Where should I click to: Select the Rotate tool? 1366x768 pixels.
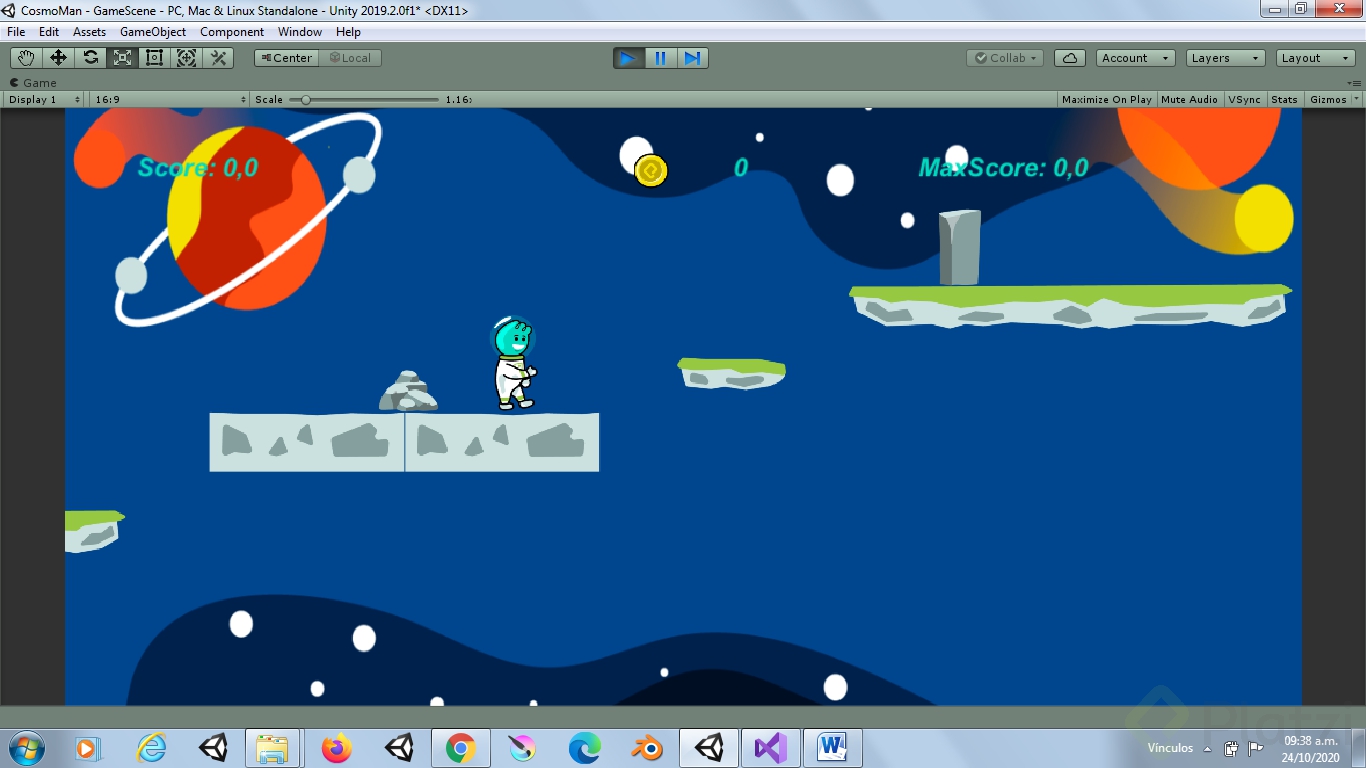tap(90, 58)
